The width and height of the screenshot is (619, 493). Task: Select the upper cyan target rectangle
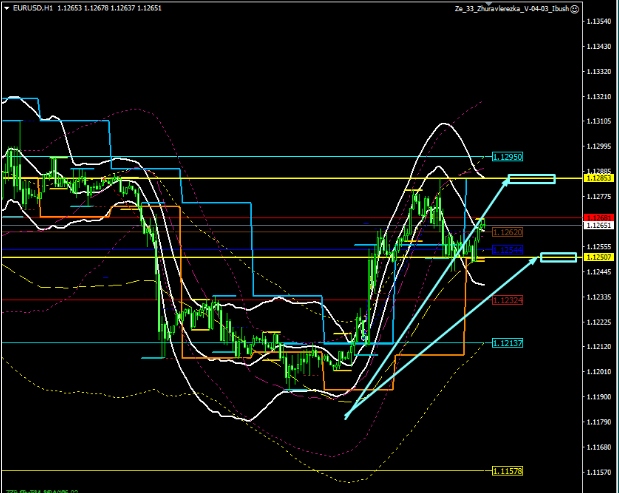point(531,180)
